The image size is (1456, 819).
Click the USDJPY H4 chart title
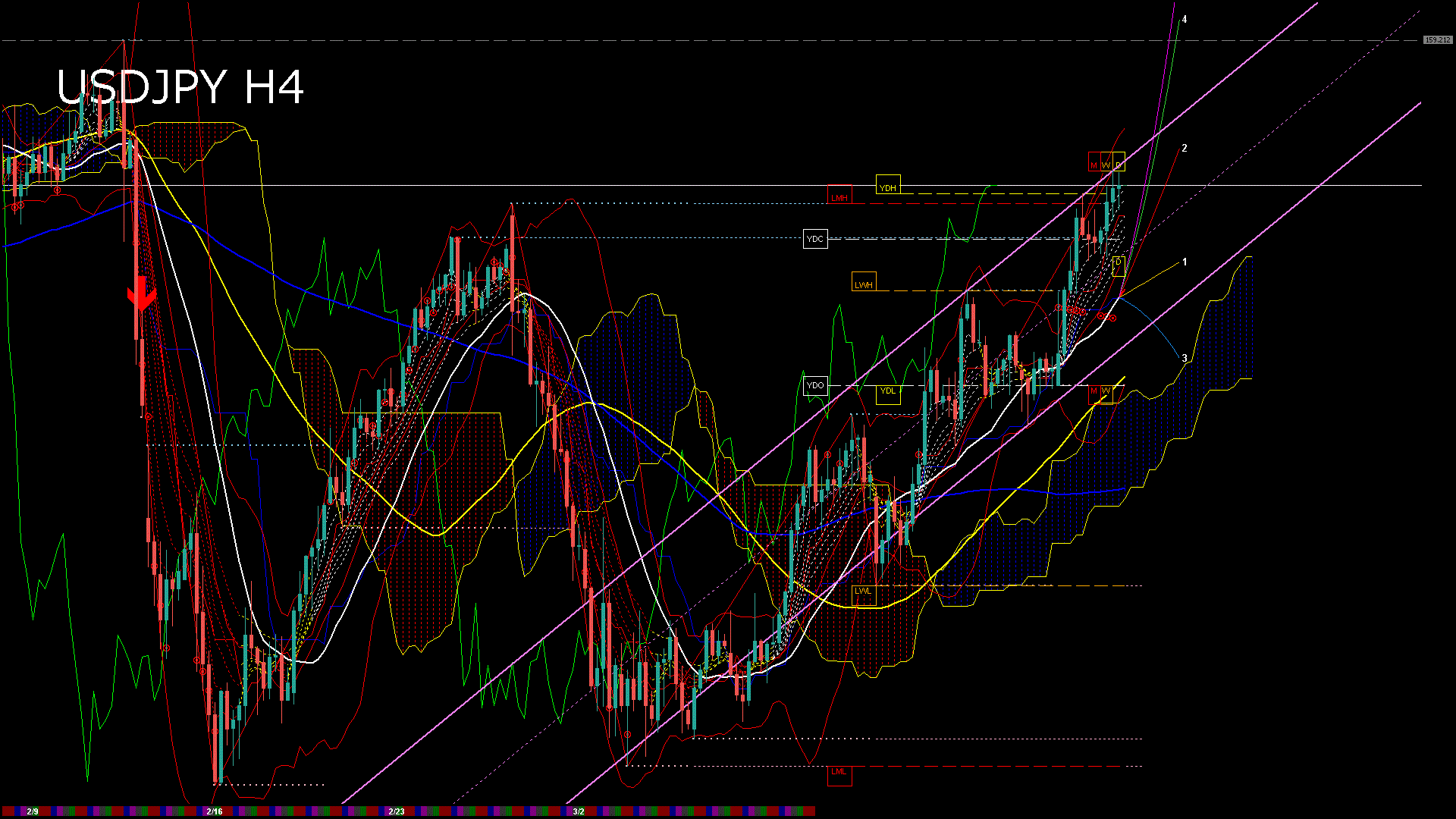click(180, 87)
